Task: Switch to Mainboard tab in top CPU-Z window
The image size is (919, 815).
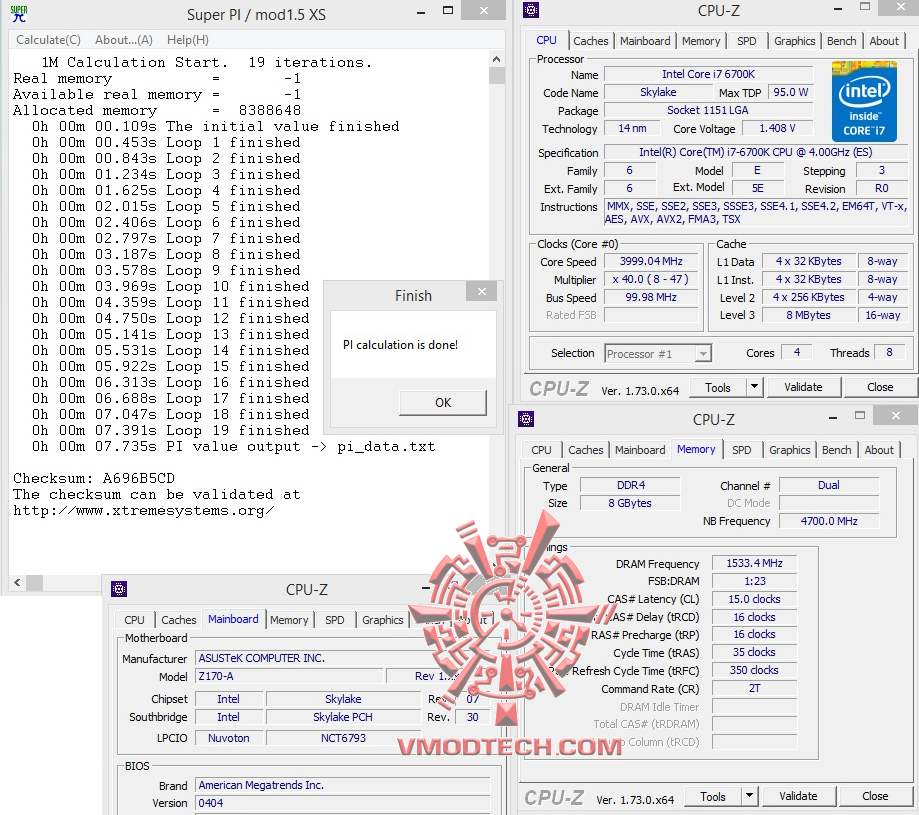Action: click(x=645, y=41)
